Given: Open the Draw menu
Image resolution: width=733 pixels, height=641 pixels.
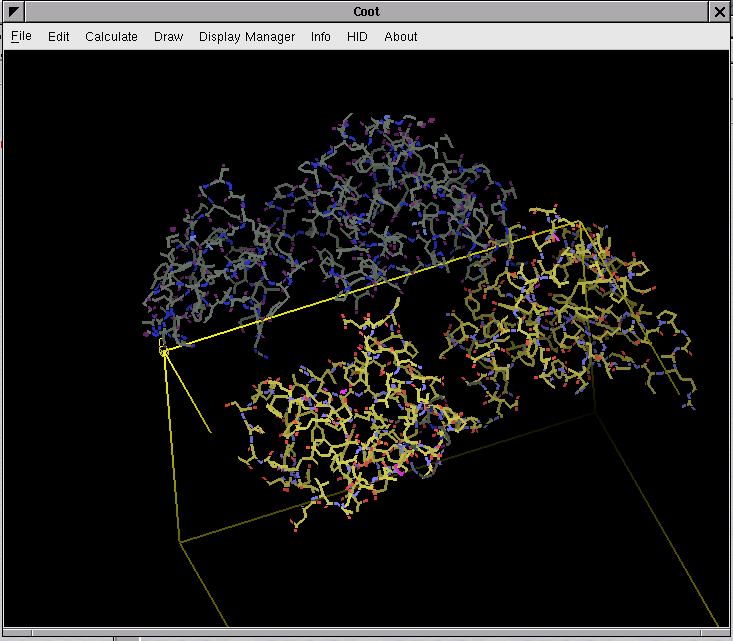Looking at the screenshot, I should [168, 37].
